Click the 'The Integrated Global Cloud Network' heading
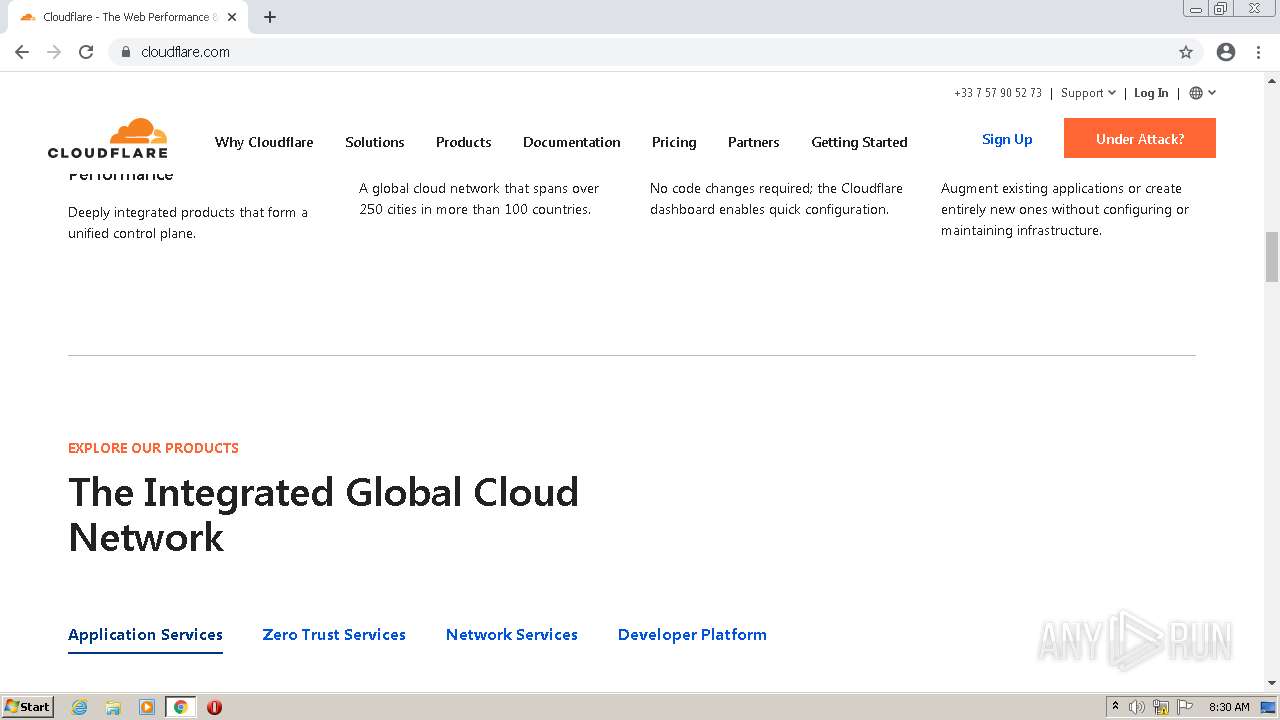The width and height of the screenshot is (1280, 720). tap(323, 515)
